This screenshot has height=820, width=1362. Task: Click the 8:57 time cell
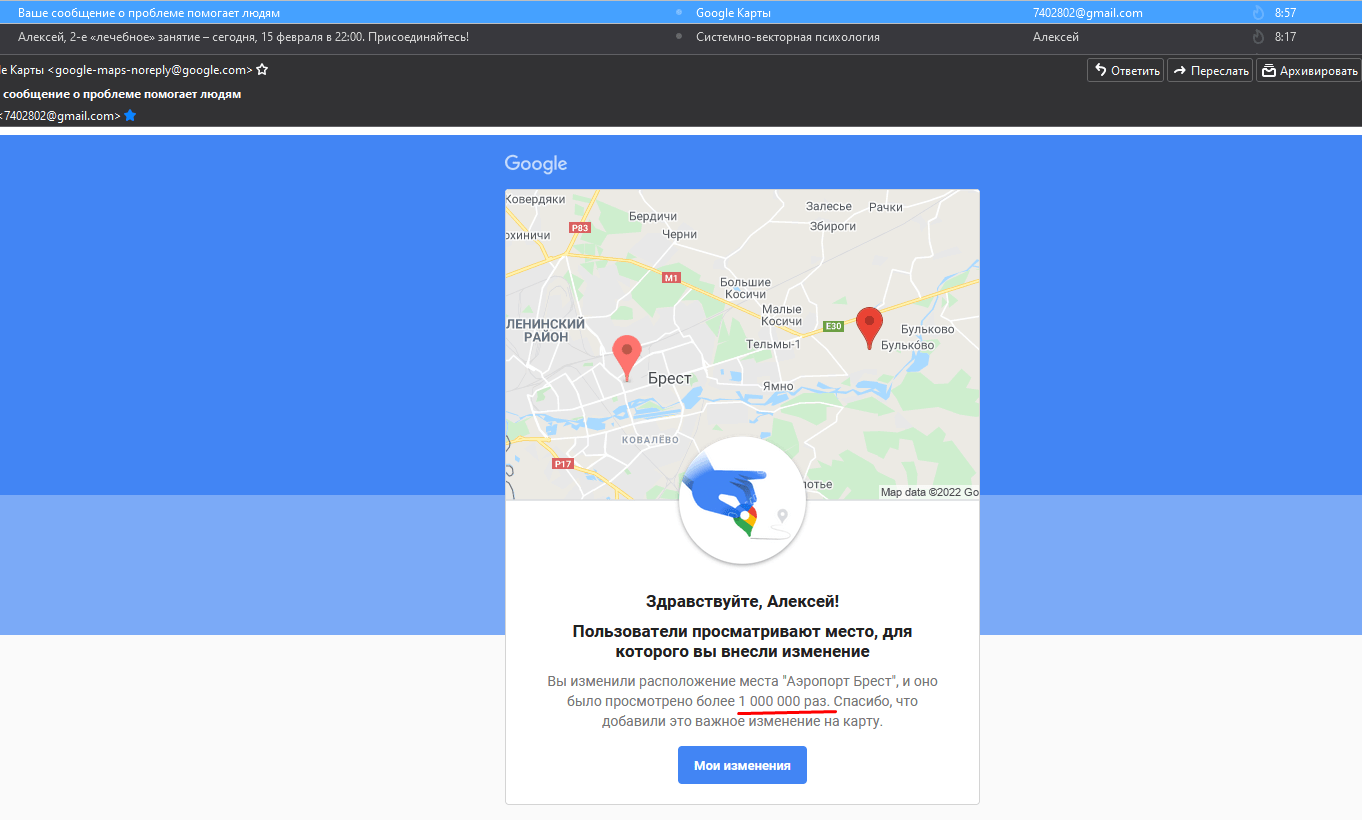(1285, 13)
